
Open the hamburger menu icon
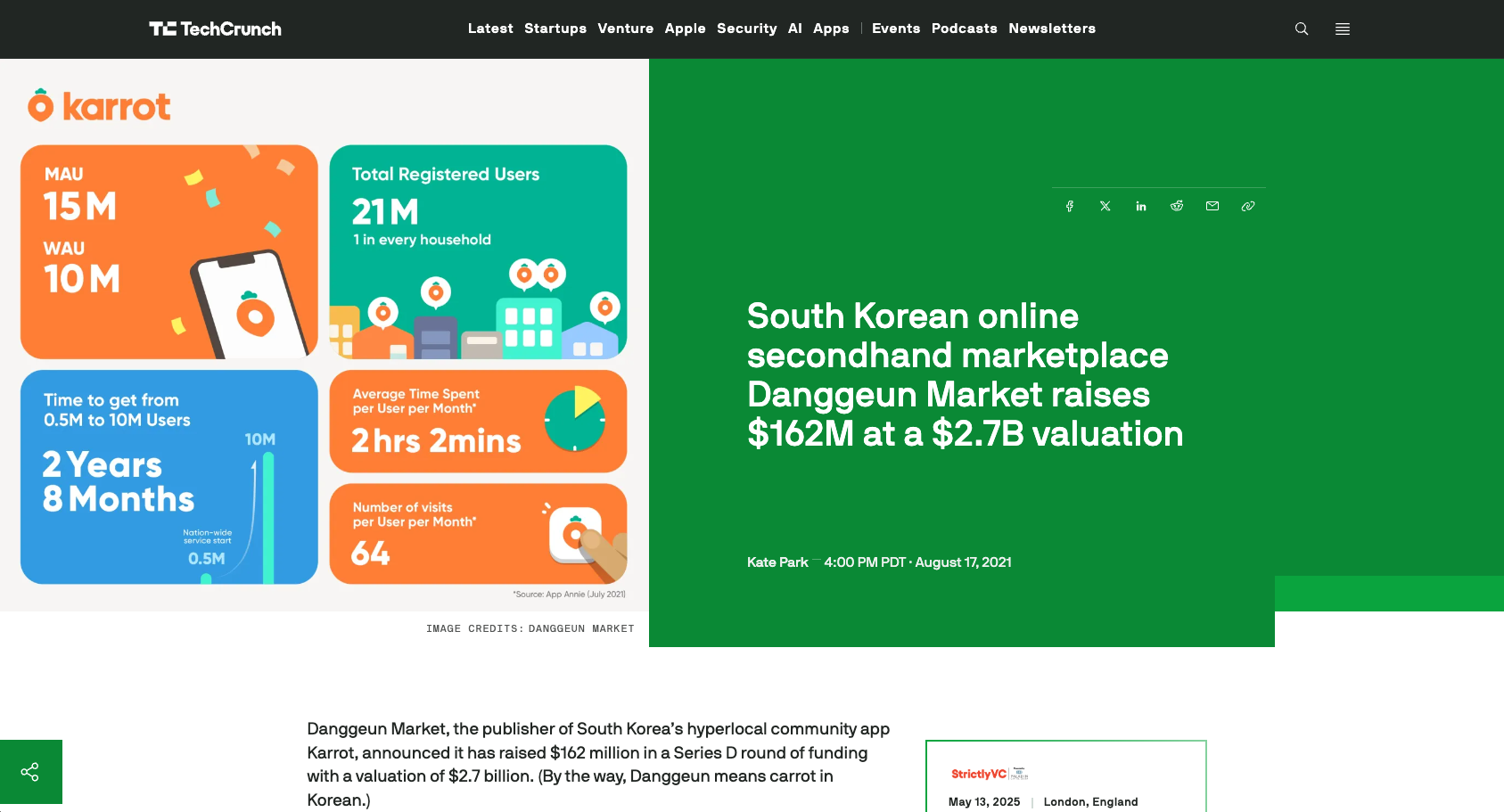[x=1343, y=29]
